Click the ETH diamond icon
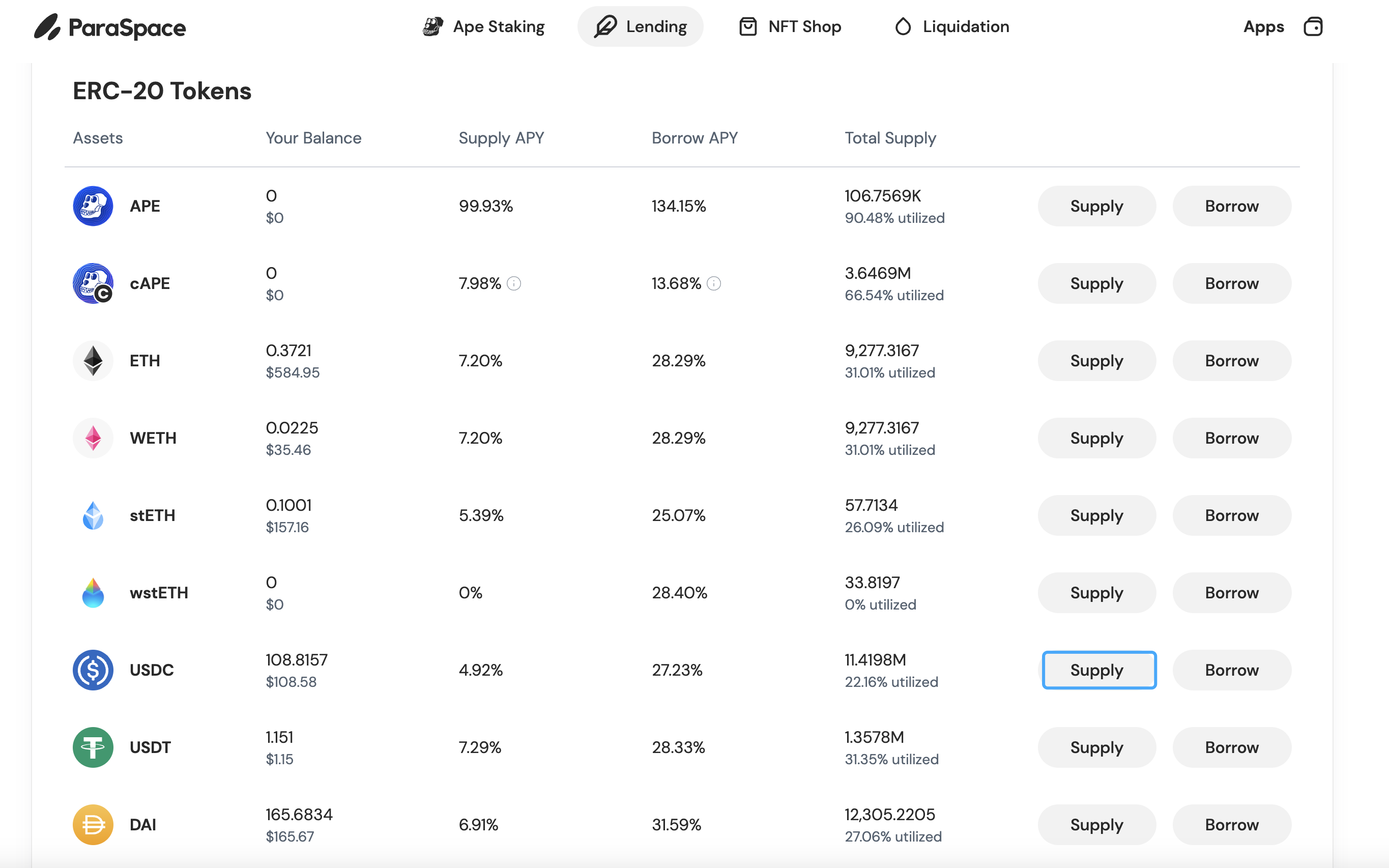The height and width of the screenshot is (868, 1389). pos(93,361)
